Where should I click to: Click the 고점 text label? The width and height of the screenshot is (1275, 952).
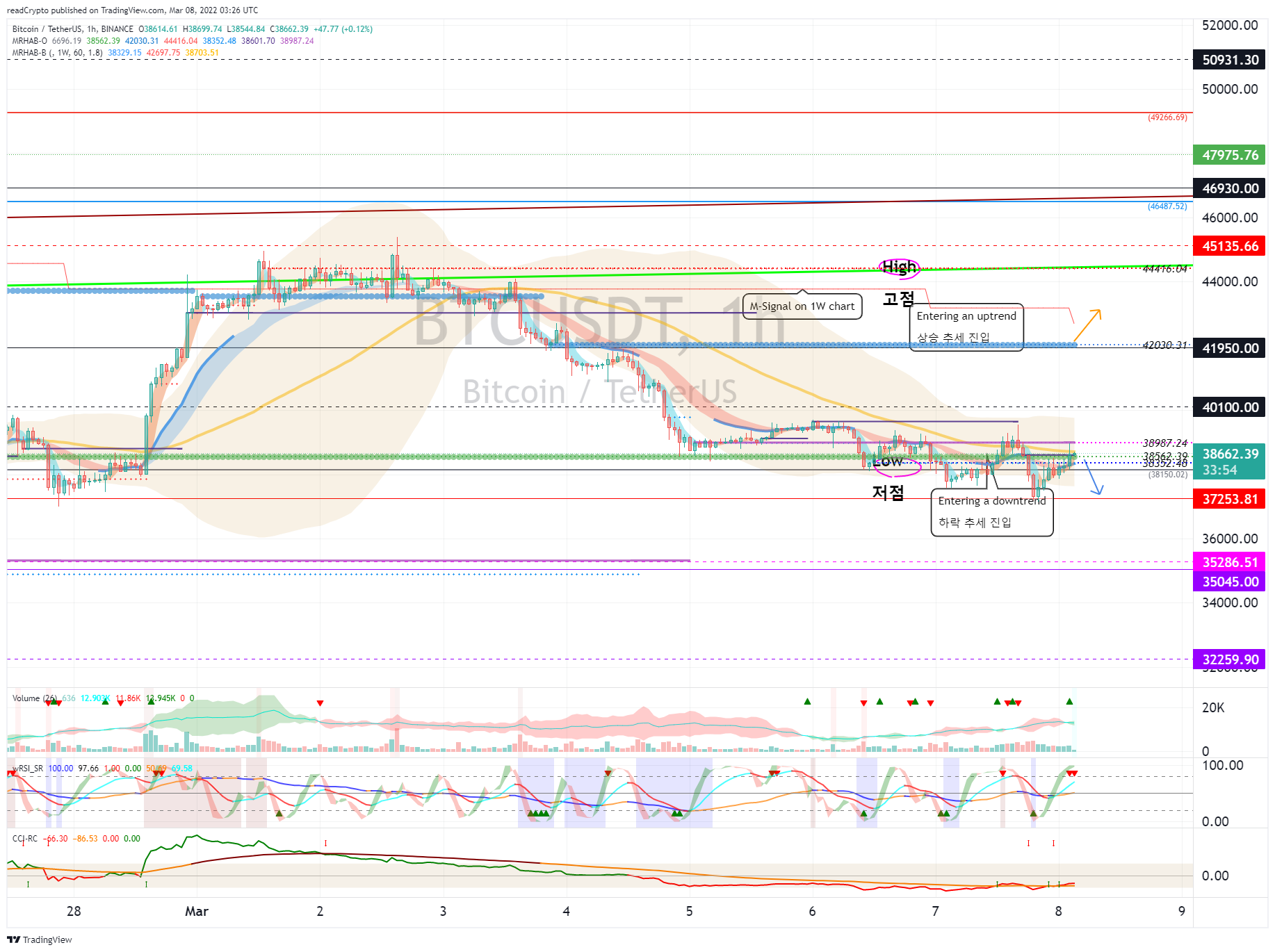(898, 299)
